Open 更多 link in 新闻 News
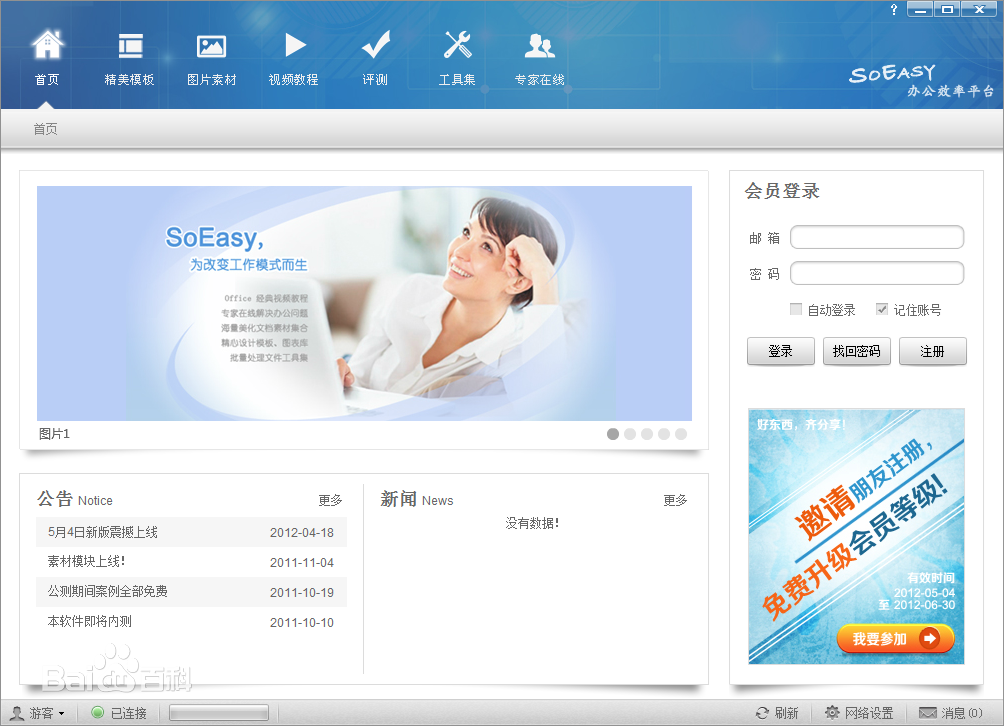Viewport: 1004px width, 726px height. (x=675, y=500)
